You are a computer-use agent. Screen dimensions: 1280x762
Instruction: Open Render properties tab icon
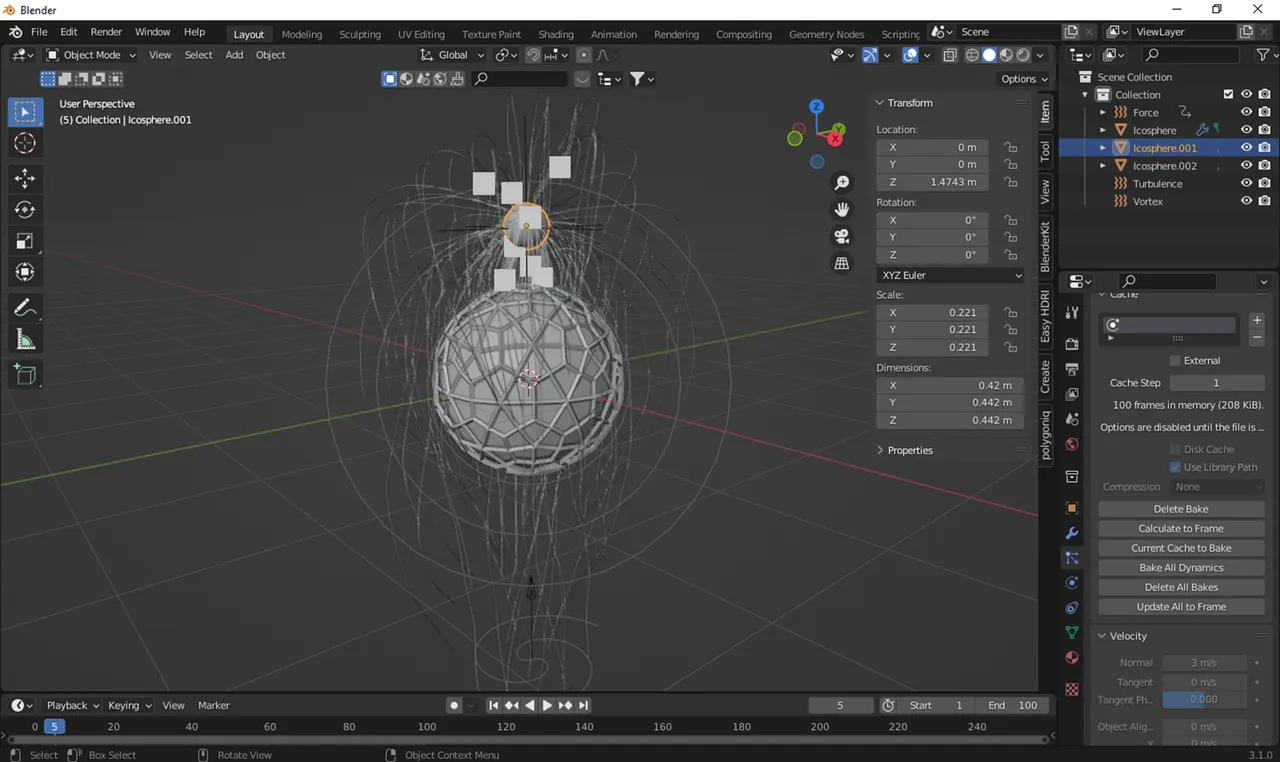click(1072, 344)
